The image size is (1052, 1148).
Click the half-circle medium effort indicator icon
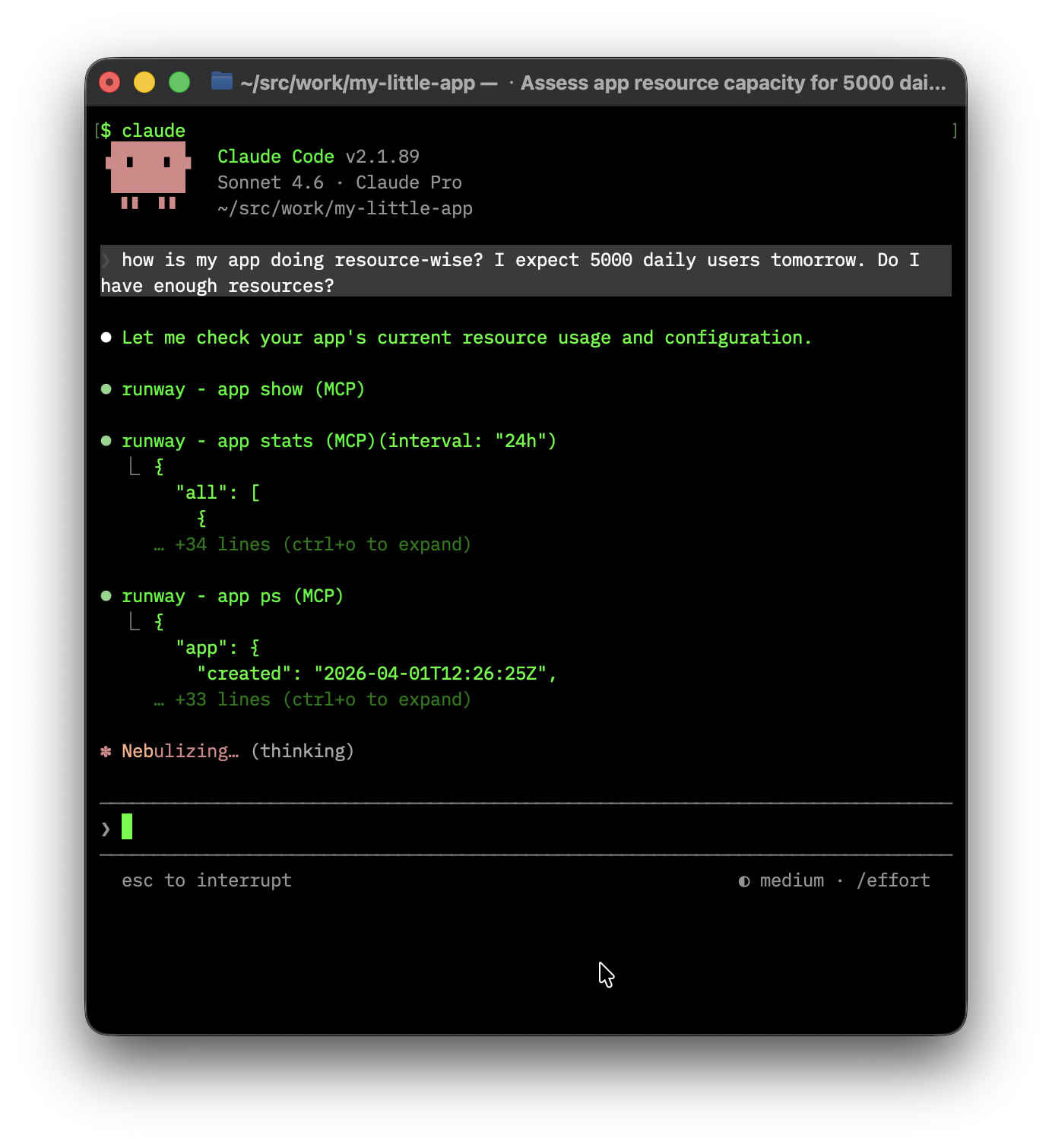(x=744, y=881)
